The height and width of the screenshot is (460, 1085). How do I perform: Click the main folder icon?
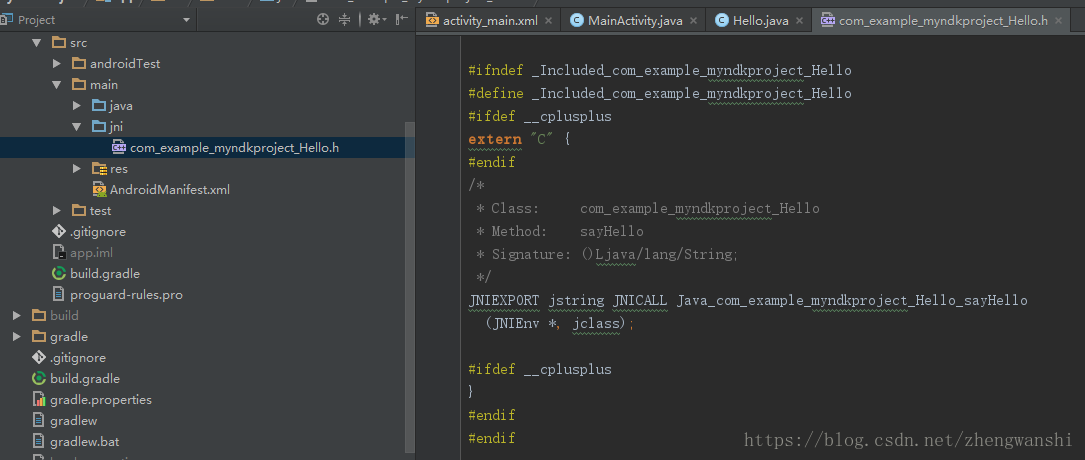79,84
